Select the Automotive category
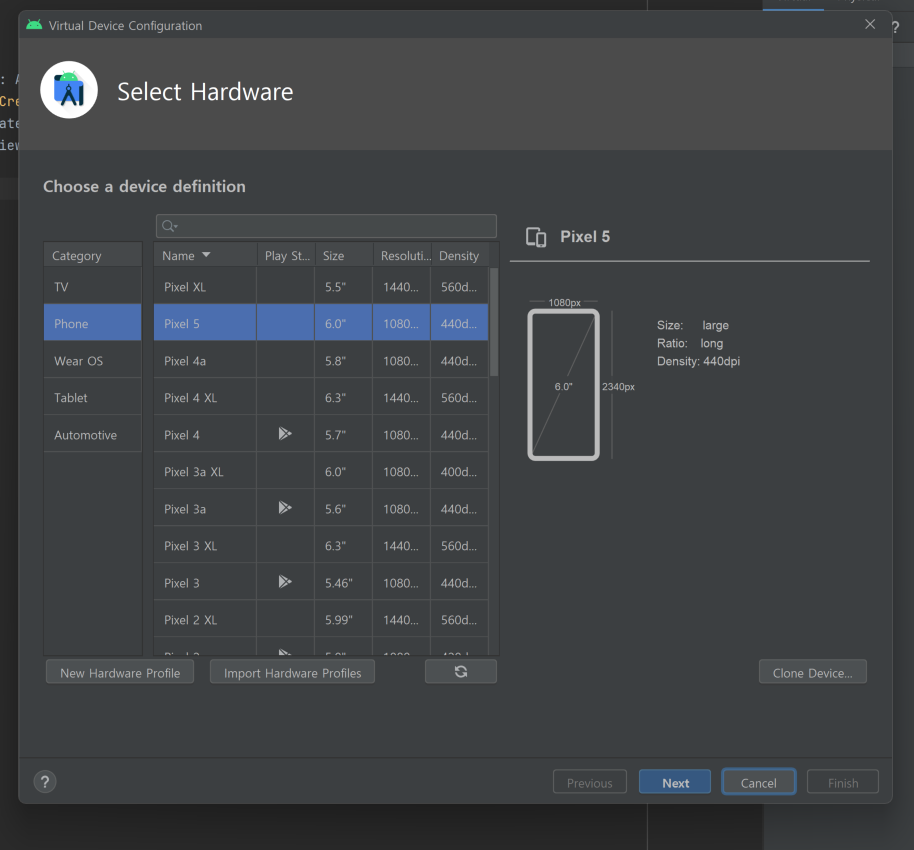The width and height of the screenshot is (914, 850). (x=93, y=435)
